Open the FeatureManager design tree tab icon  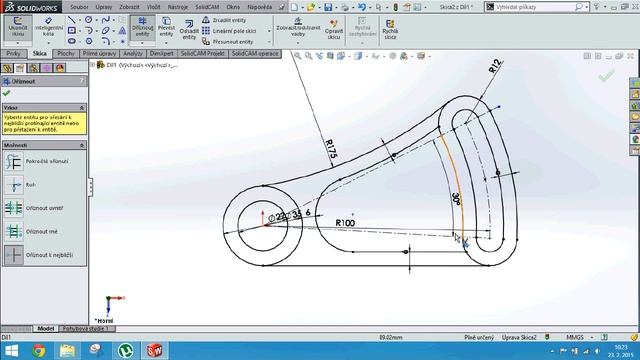[x=7, y=68]
